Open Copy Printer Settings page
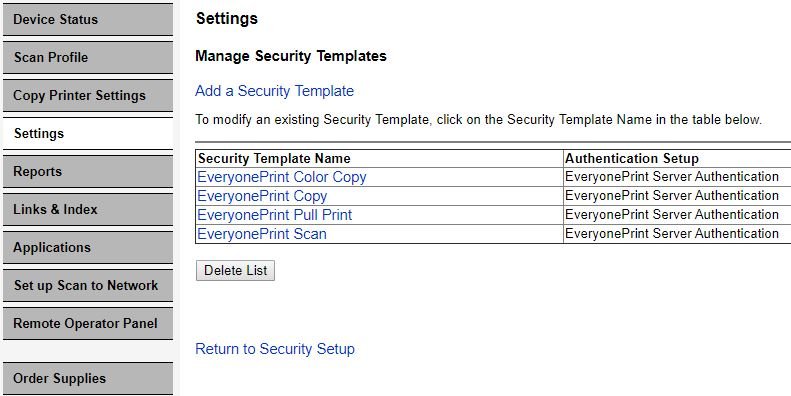This screenshot has height=396, width=791. 88,95
